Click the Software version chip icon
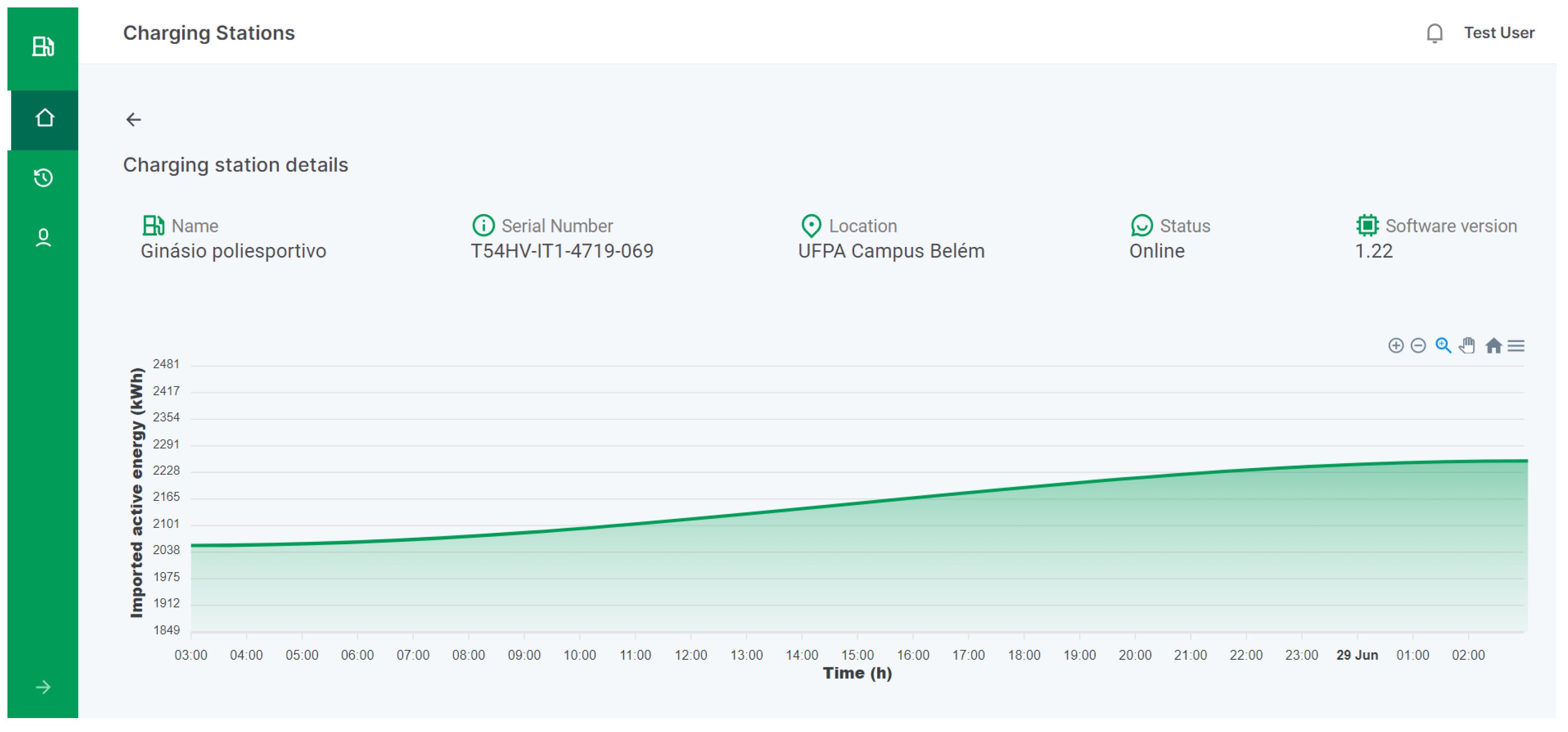1568x732 pixels. 1367,225
